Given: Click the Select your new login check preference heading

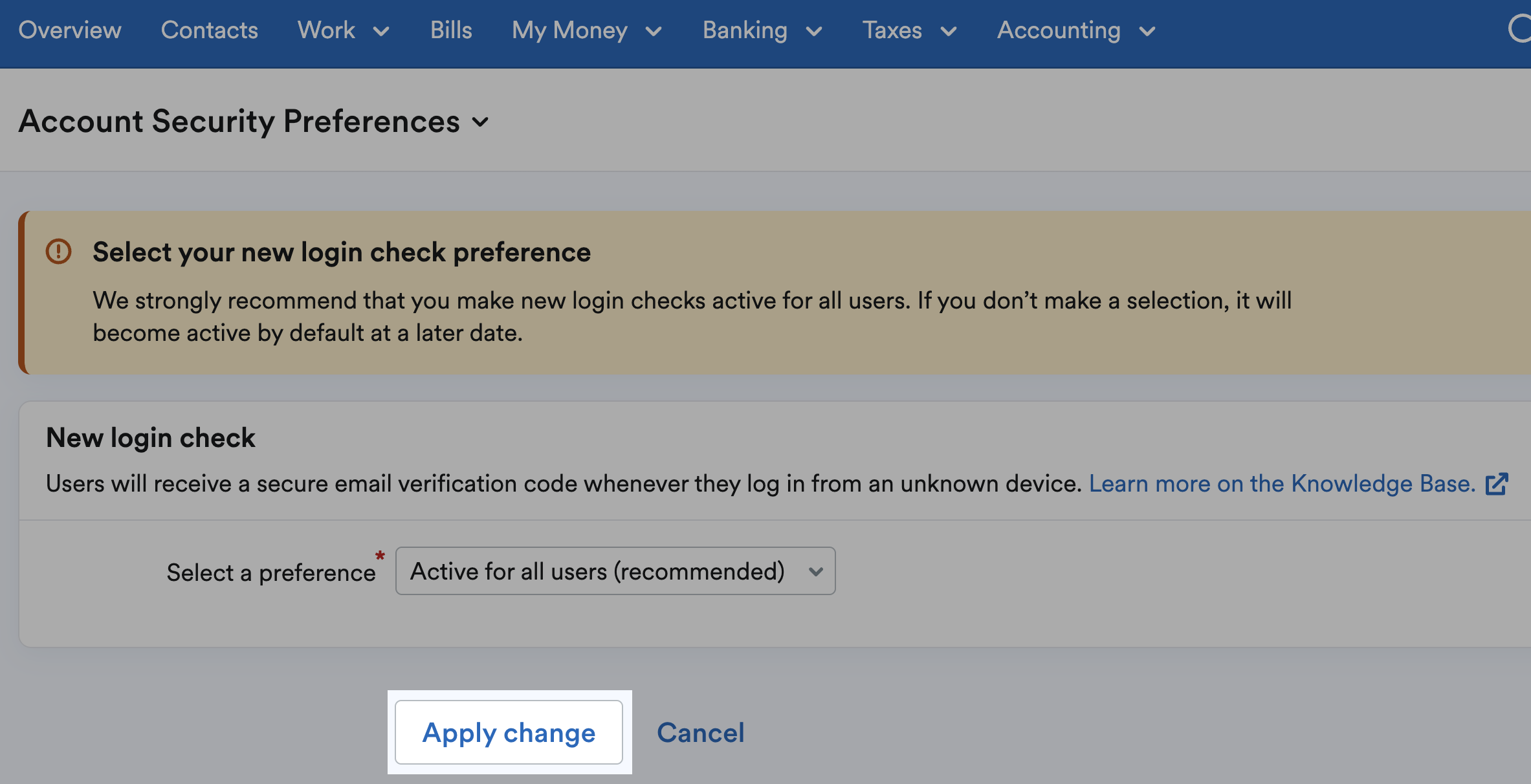Looking at the screenshot, I should 342,252.
